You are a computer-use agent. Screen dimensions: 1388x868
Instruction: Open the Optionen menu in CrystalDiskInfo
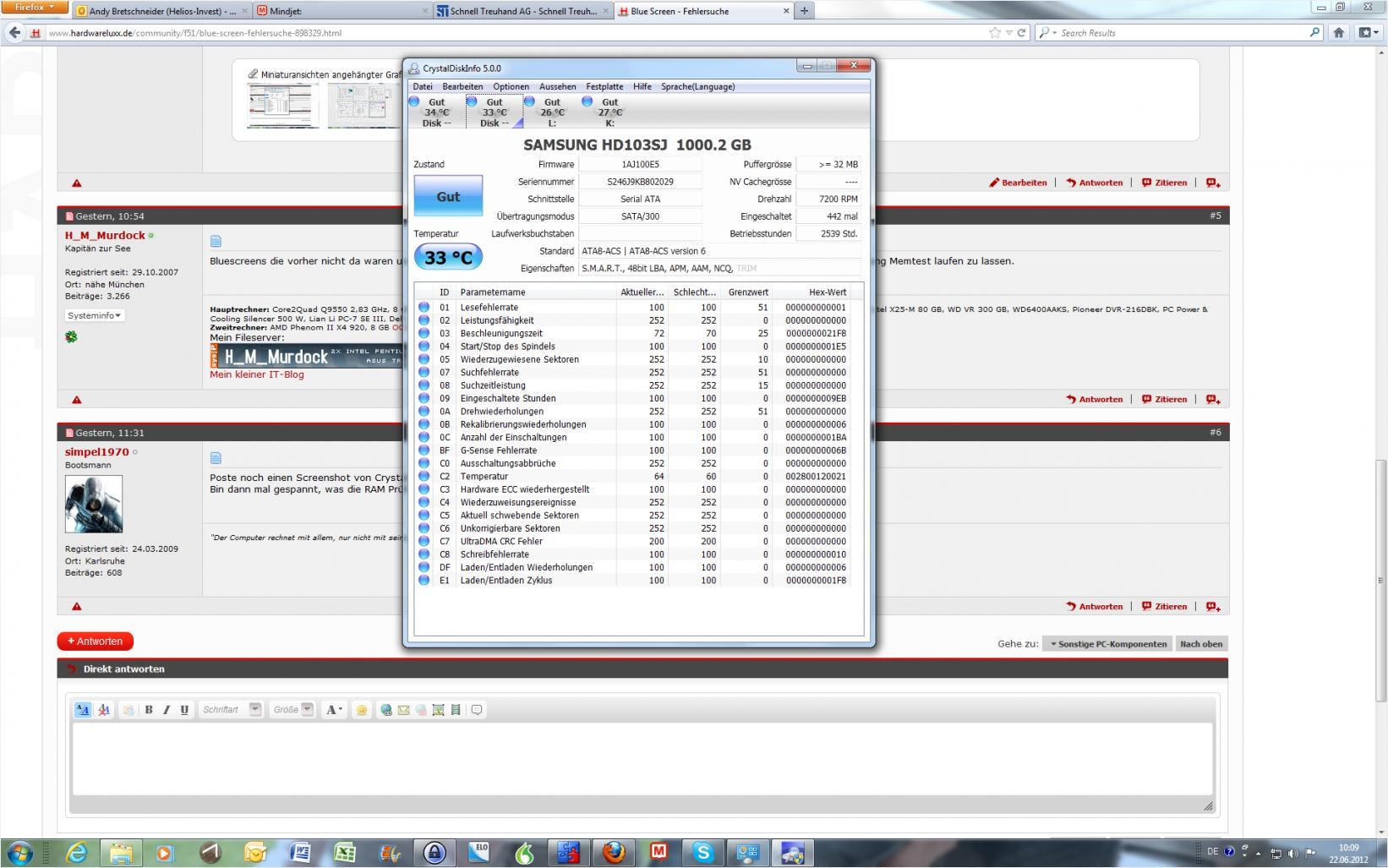click(x=511, y=86)
